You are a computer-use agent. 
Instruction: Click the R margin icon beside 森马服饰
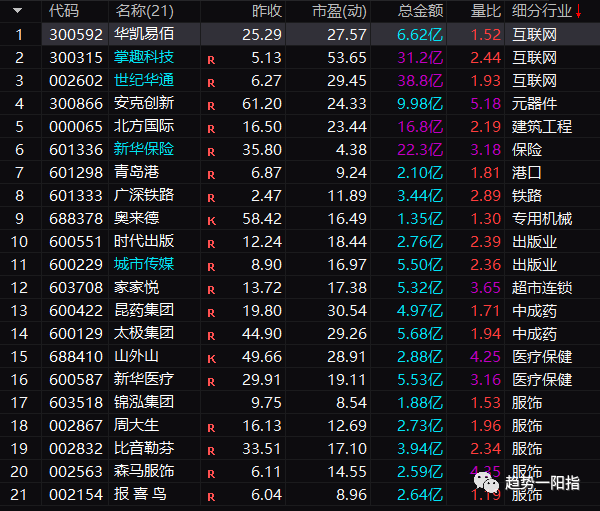coord(211,473)
